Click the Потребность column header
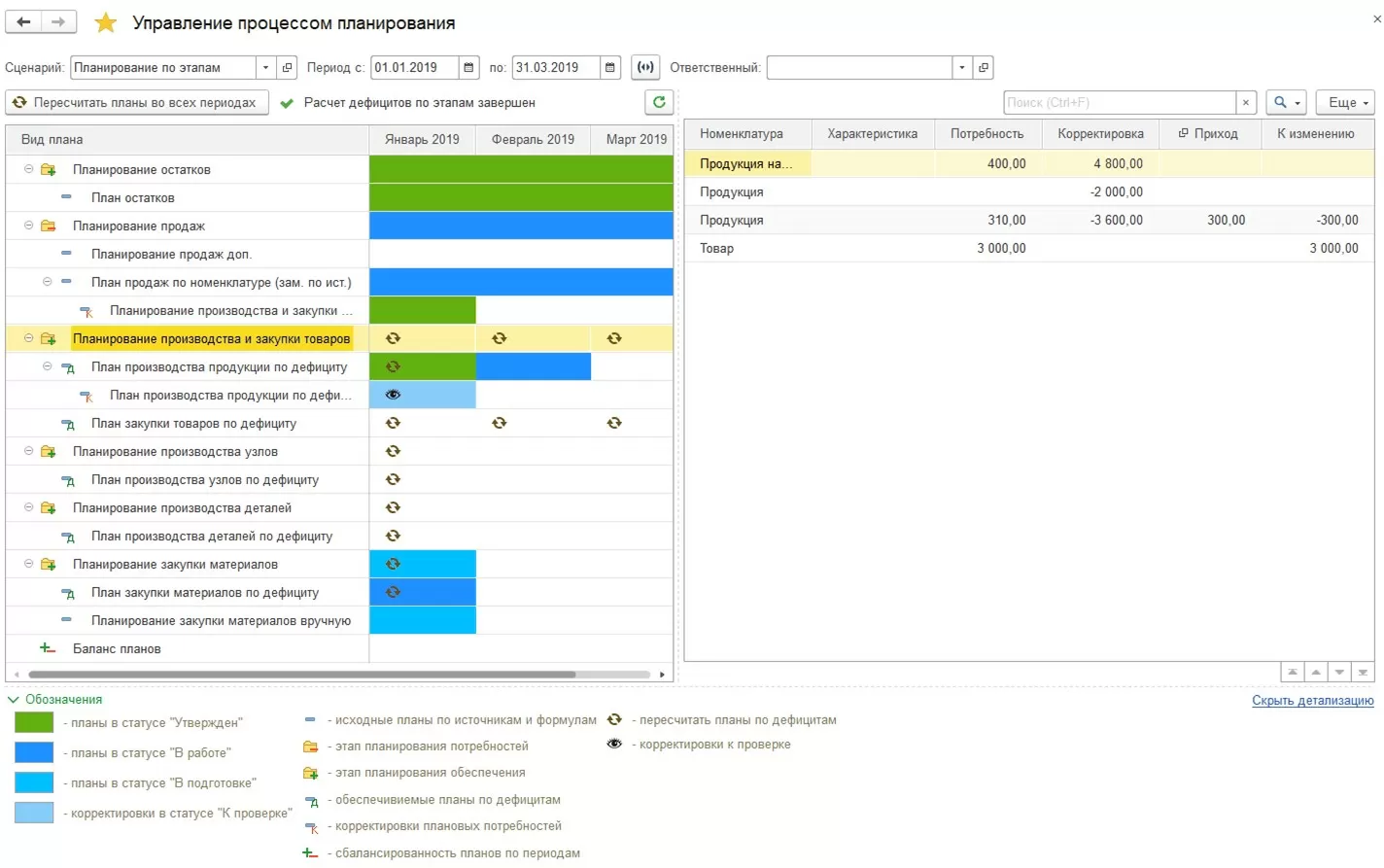The height and width of the screenshot is (868, 1384). click(986, 133)
